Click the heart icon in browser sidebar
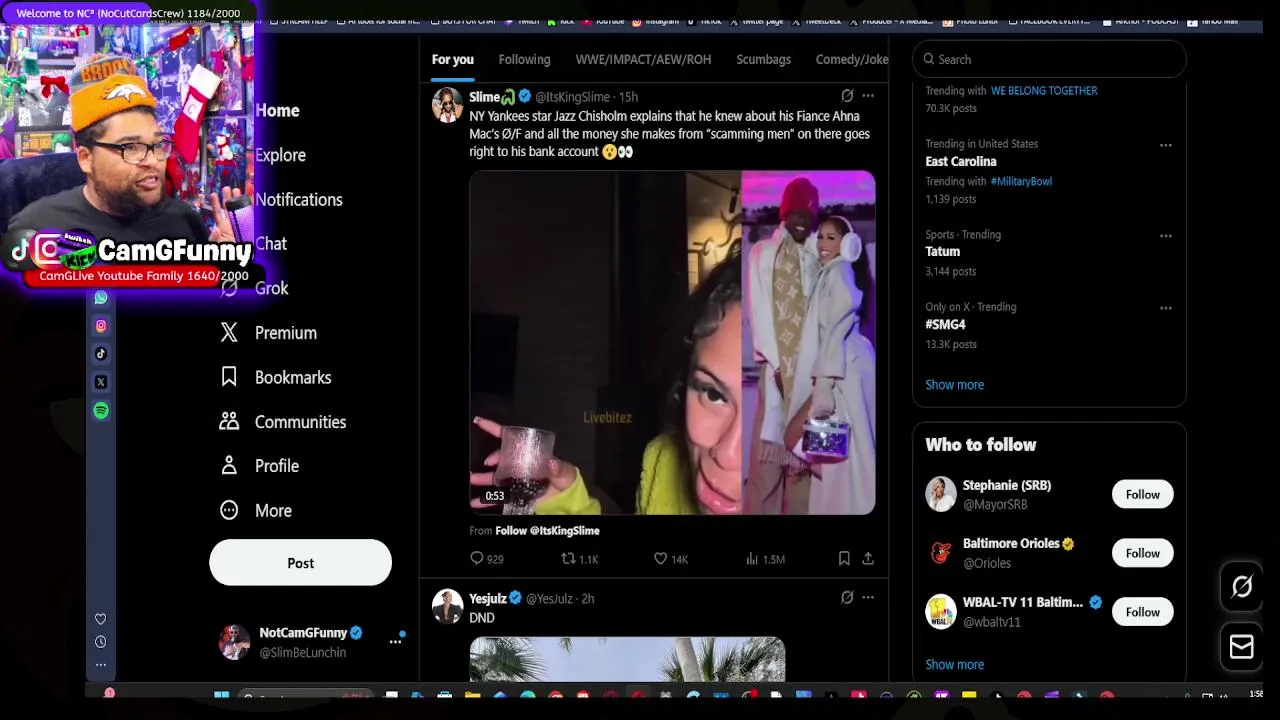 pyautogui.click(x=100, y=619)
